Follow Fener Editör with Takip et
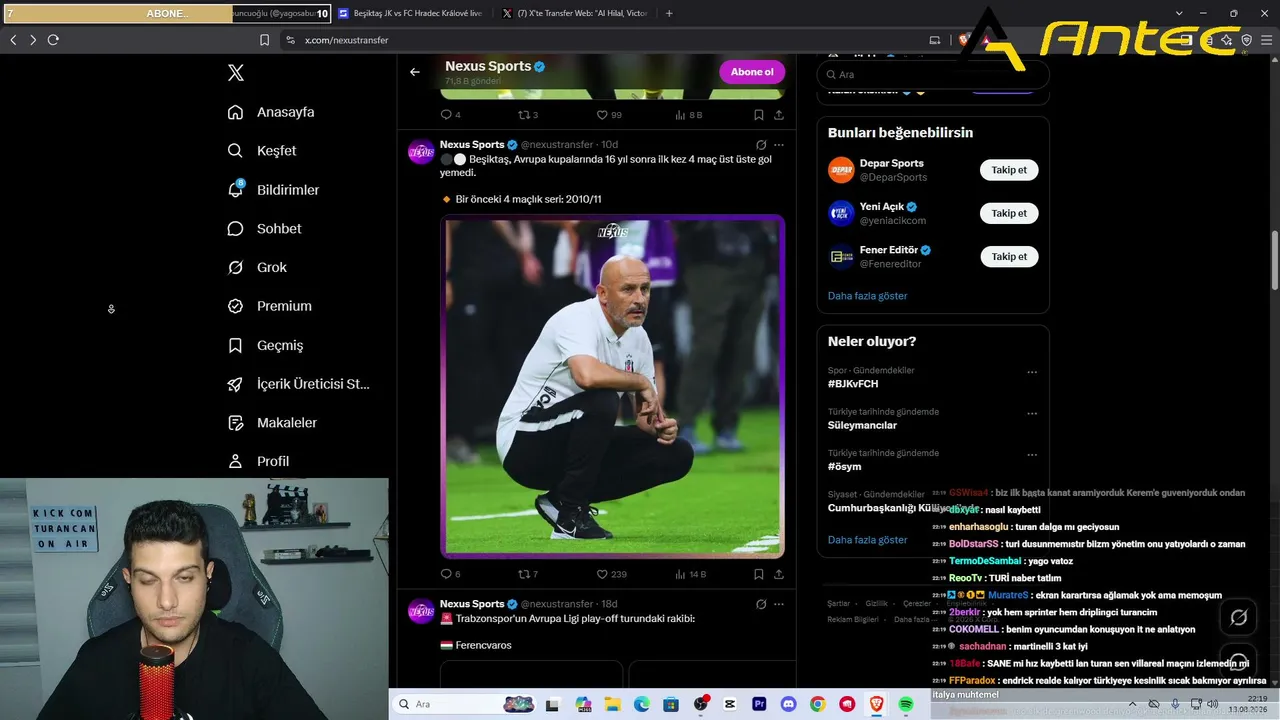This screenshot has height=720, width=1280. (x=1009, y=257)
